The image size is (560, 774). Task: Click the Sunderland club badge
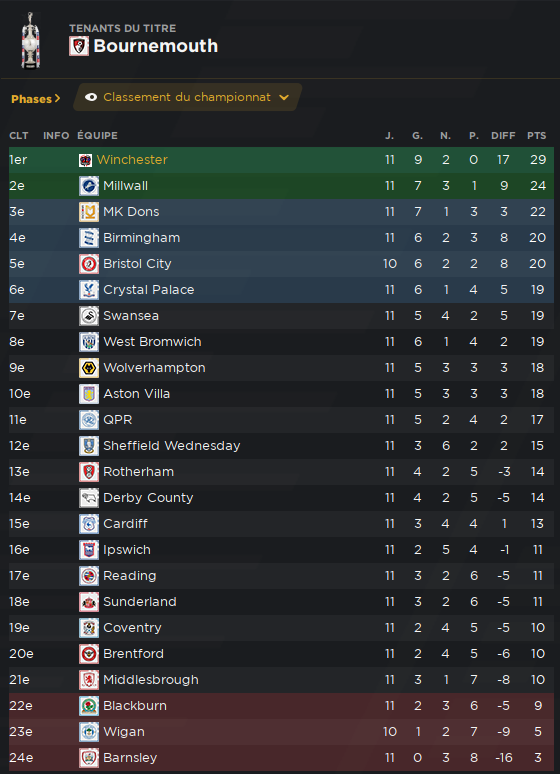[89, 602]
